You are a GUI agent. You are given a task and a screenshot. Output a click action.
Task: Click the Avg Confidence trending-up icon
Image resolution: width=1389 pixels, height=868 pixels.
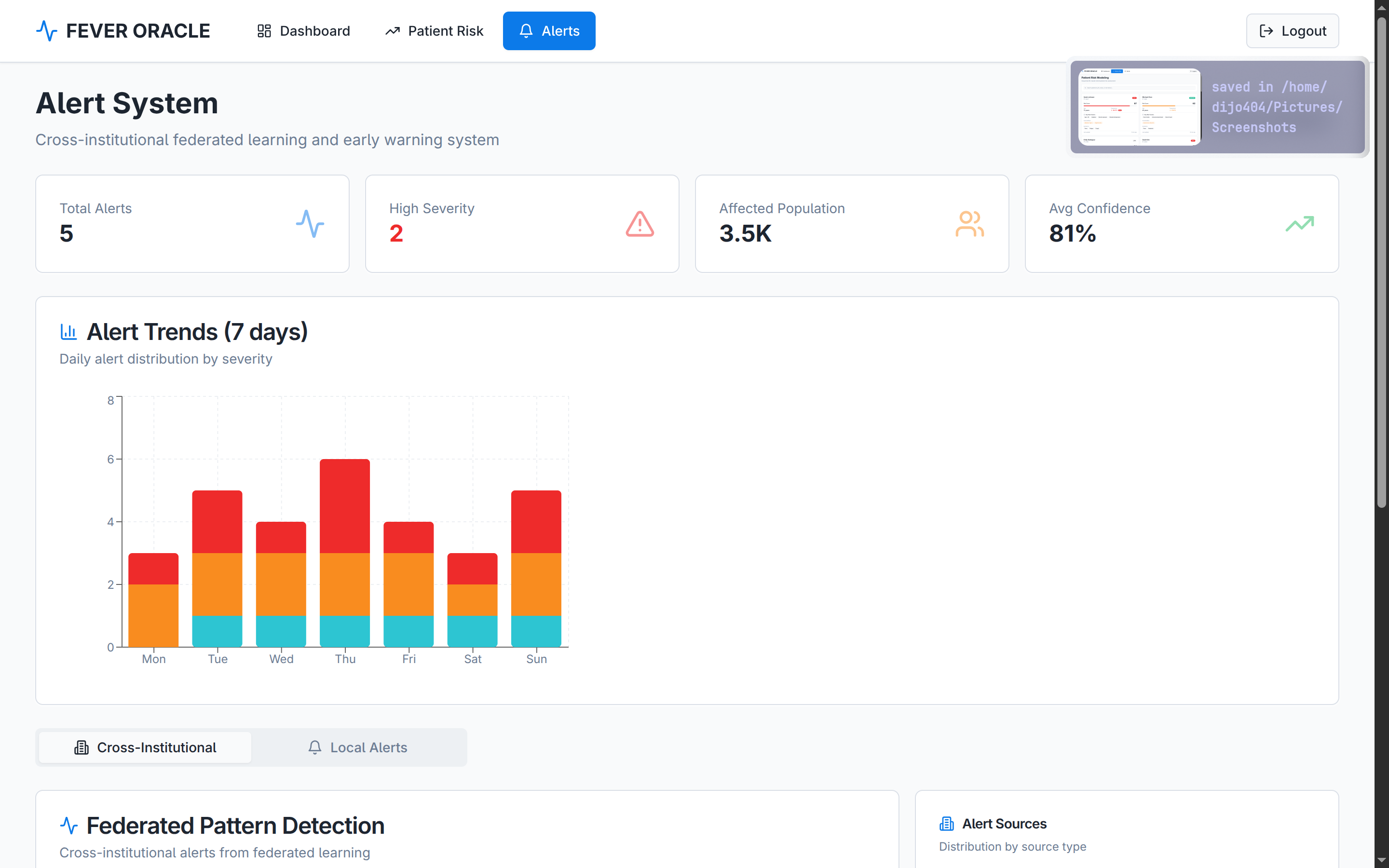[1299, 224]
